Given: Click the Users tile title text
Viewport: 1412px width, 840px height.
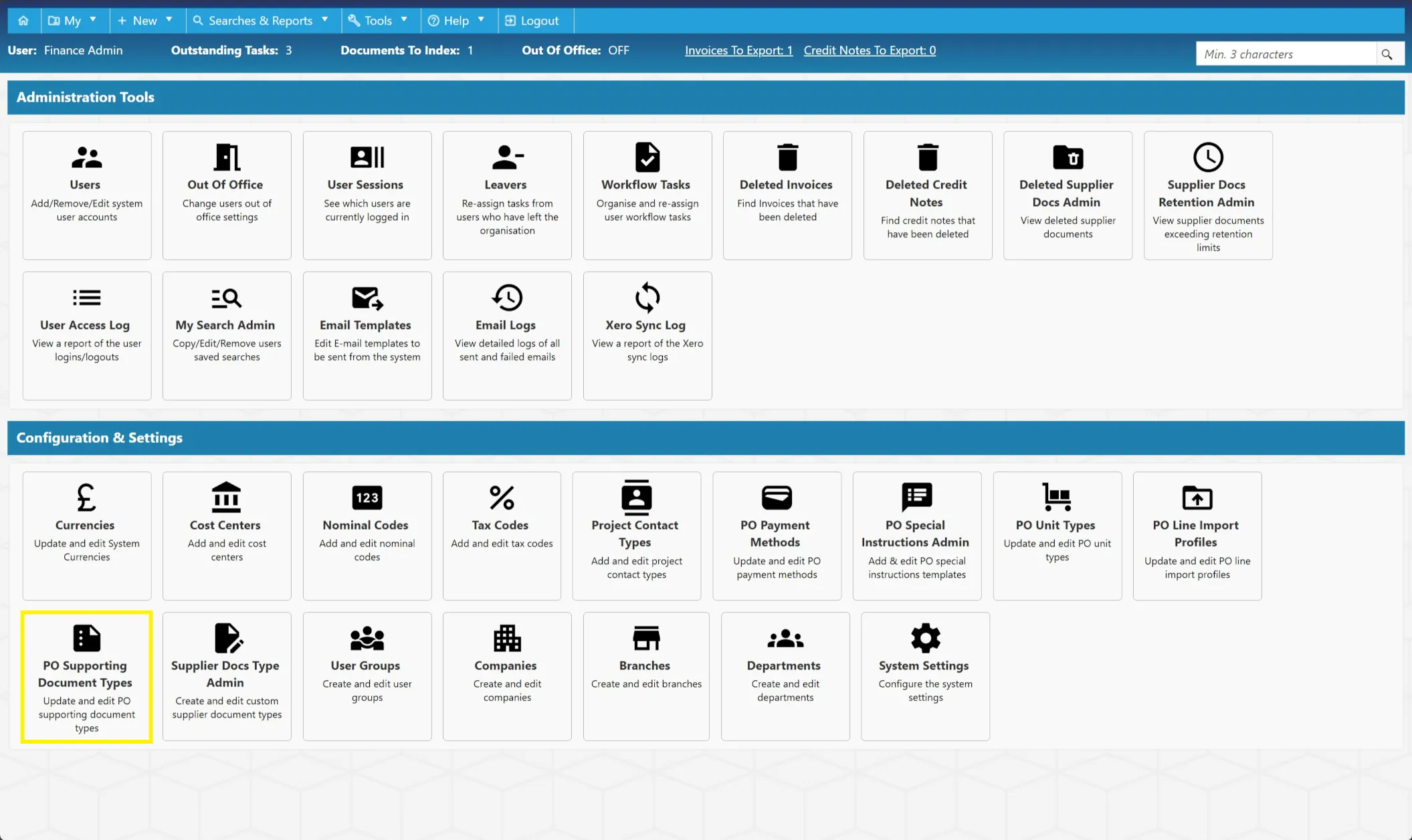Looking at the screenshot, I should (x=85, y=185).
